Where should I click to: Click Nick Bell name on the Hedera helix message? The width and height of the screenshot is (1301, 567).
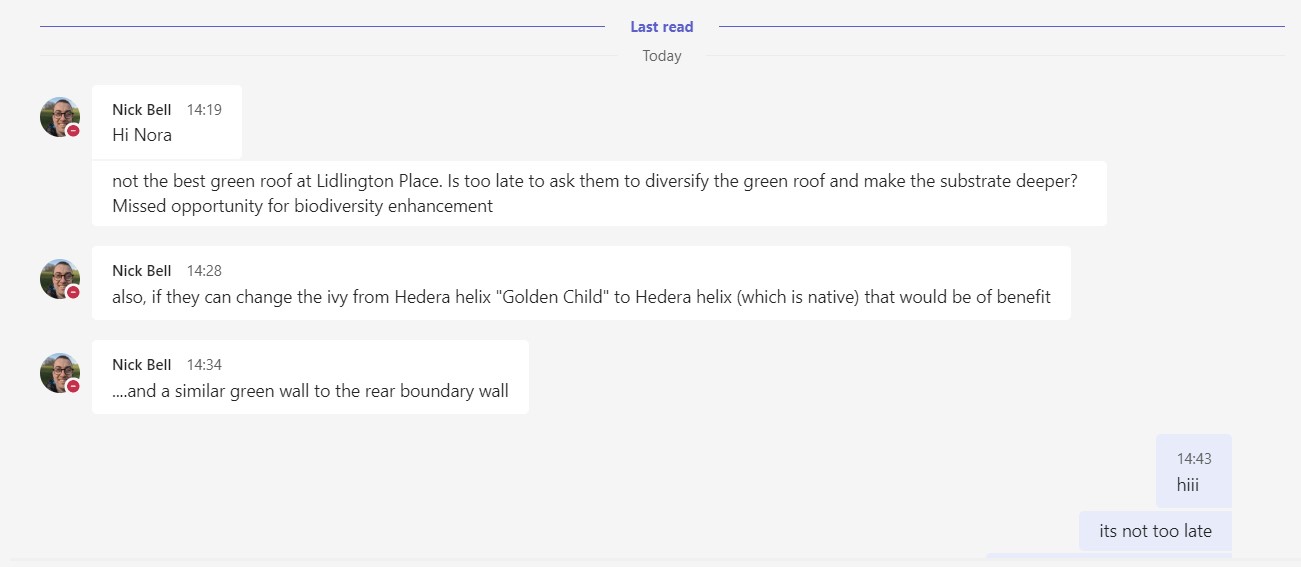pos(142,271)
